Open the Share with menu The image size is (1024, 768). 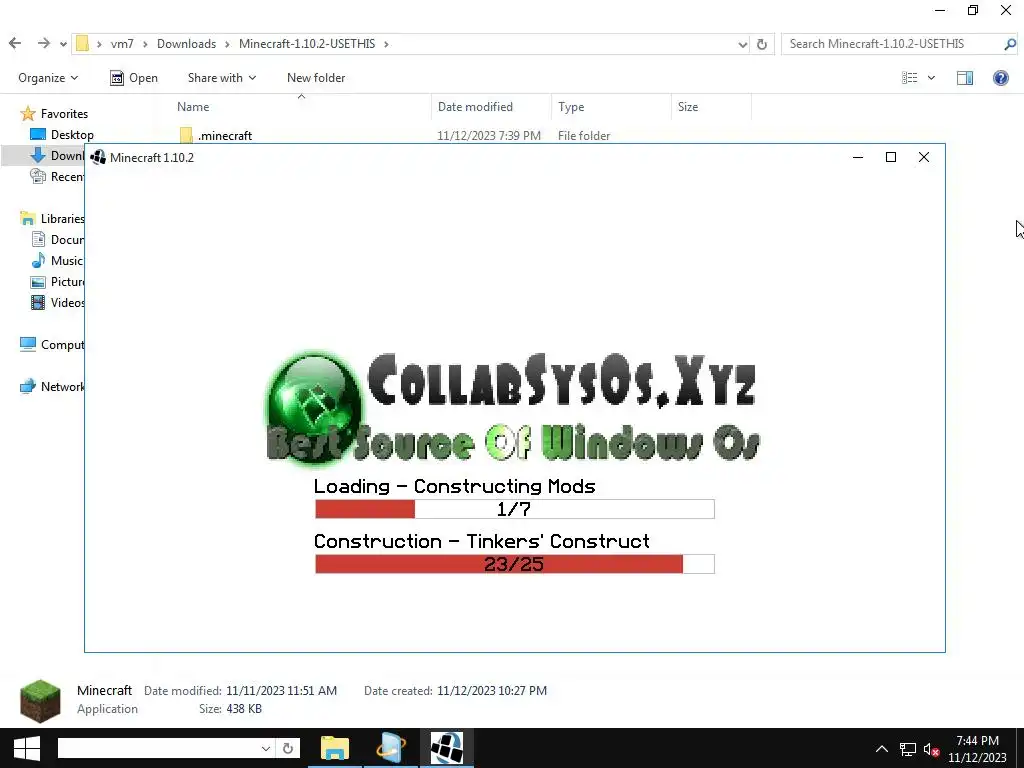[221, 78]
